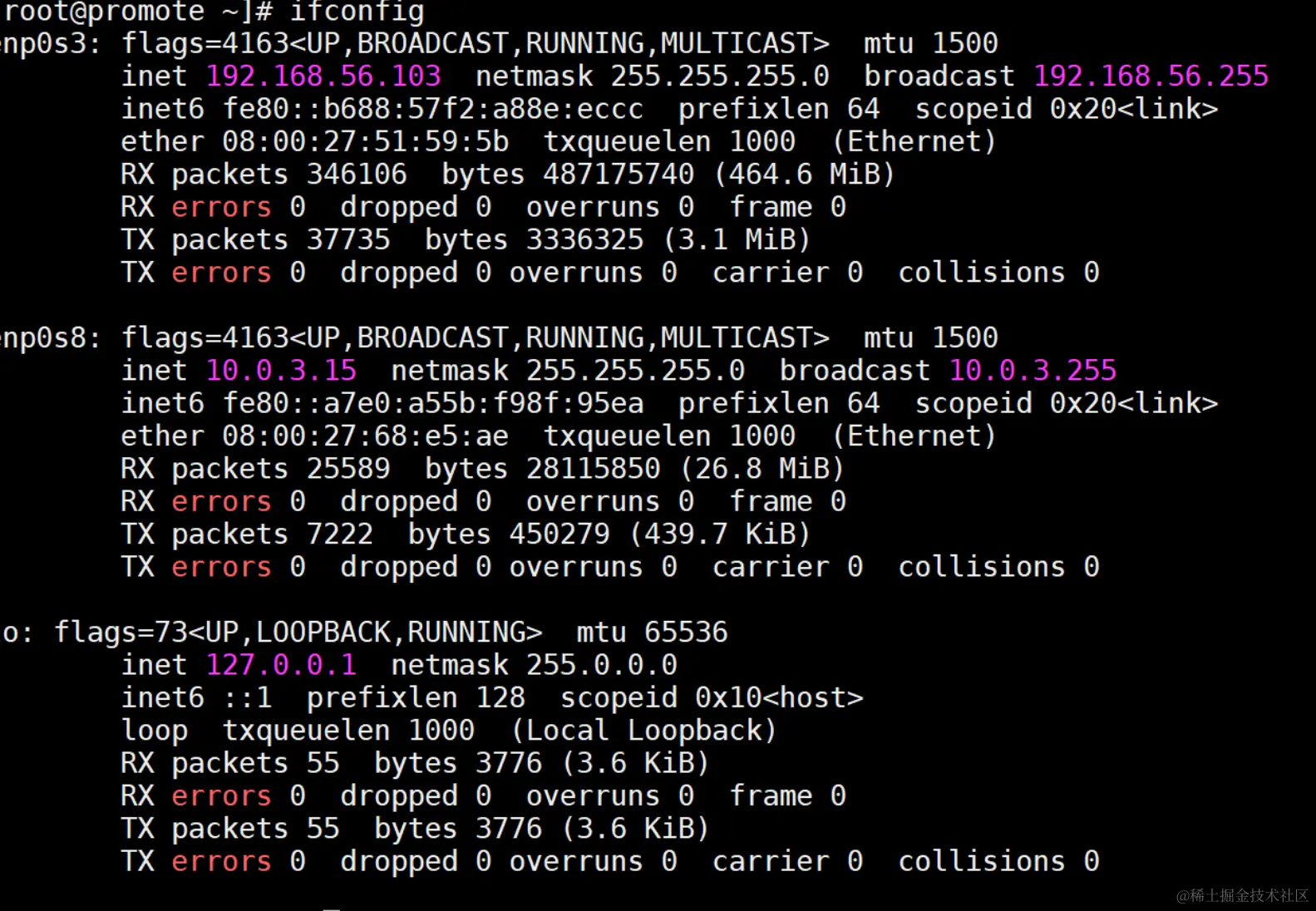Image resolution: width=1316 pixels, height=911 pixels.
Task: Click the TX packets count 7222
Action: pyautogui.click(x=340, y=534)
